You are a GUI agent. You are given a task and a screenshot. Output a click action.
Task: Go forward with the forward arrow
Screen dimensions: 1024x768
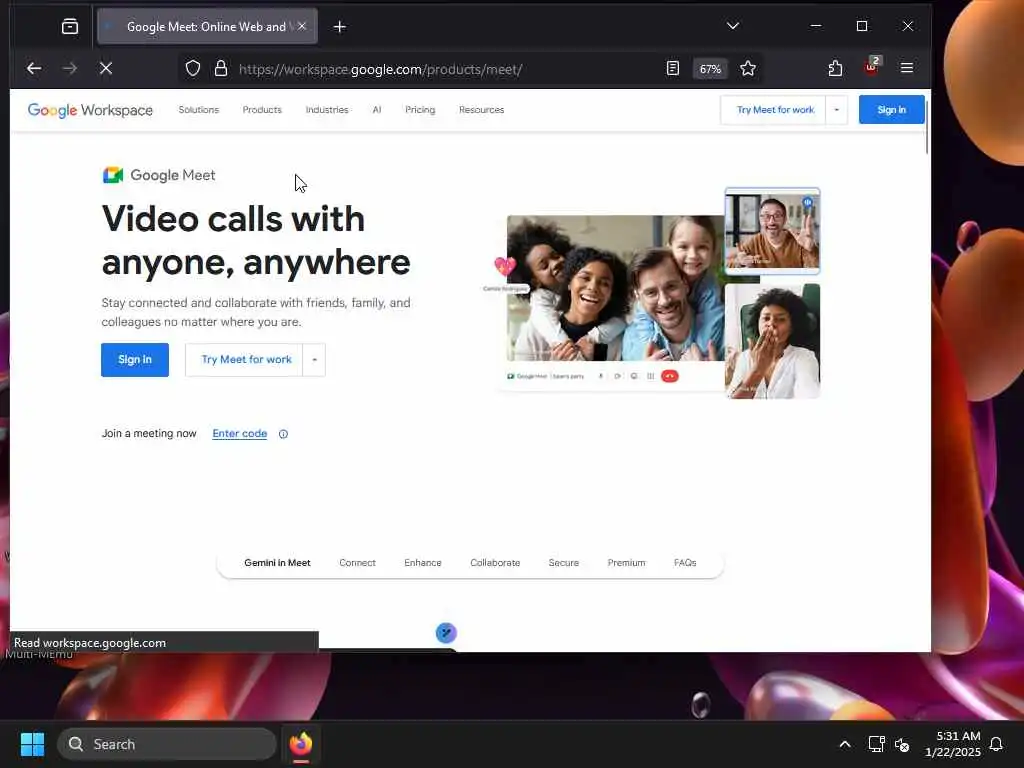(70, 68)
